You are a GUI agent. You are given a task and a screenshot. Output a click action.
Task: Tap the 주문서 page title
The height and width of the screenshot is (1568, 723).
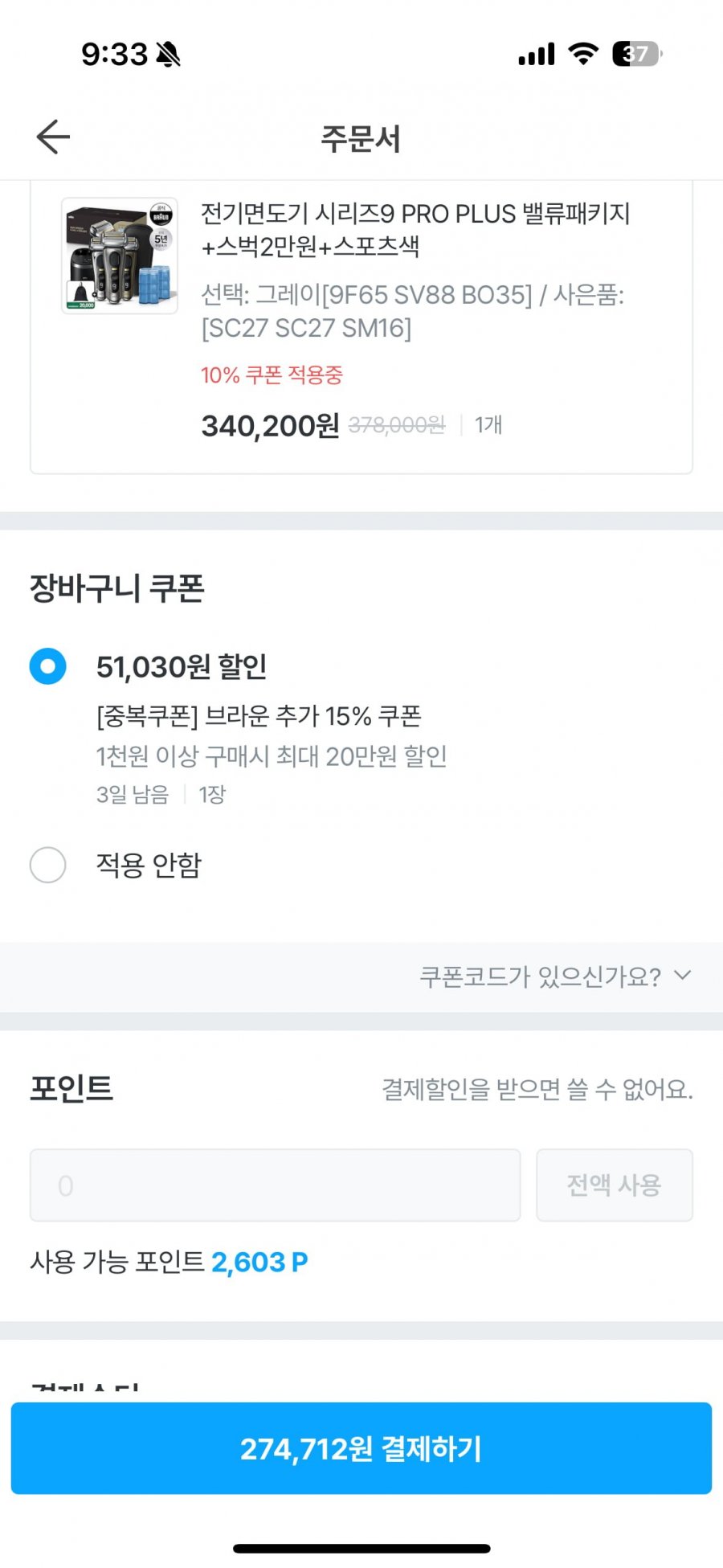coord(361,138)
